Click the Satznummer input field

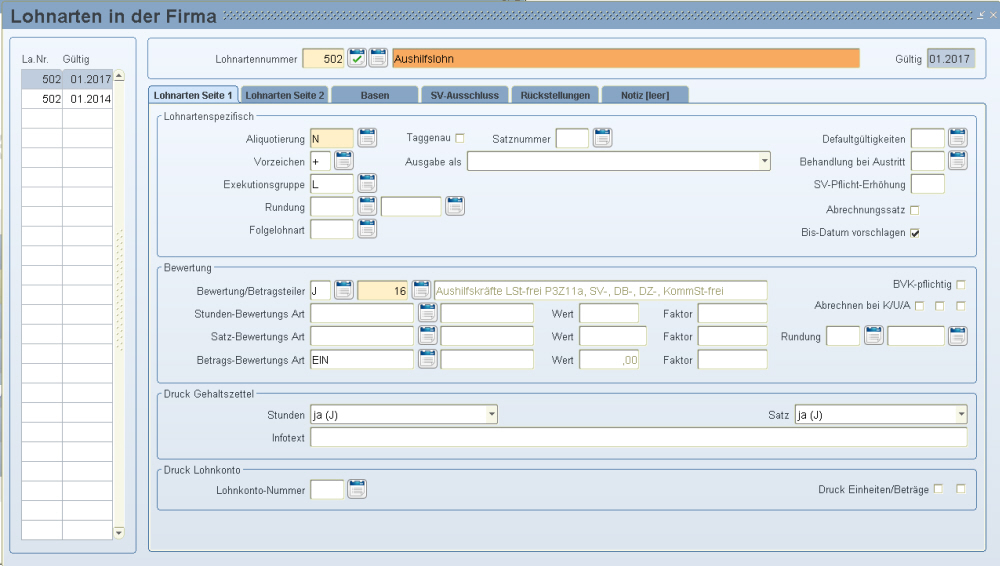coord(572,138)
